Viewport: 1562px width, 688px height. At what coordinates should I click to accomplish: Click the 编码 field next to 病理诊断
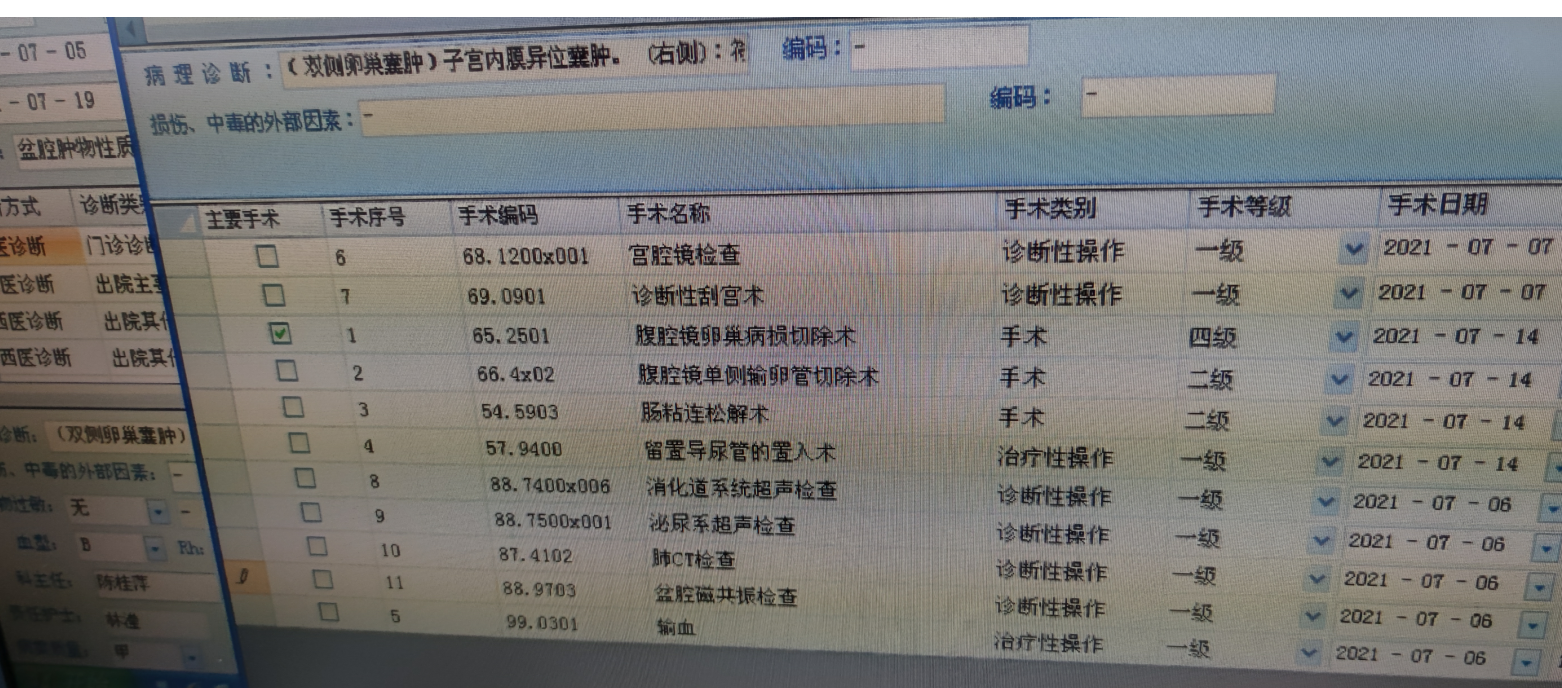[x=938, y=49]
